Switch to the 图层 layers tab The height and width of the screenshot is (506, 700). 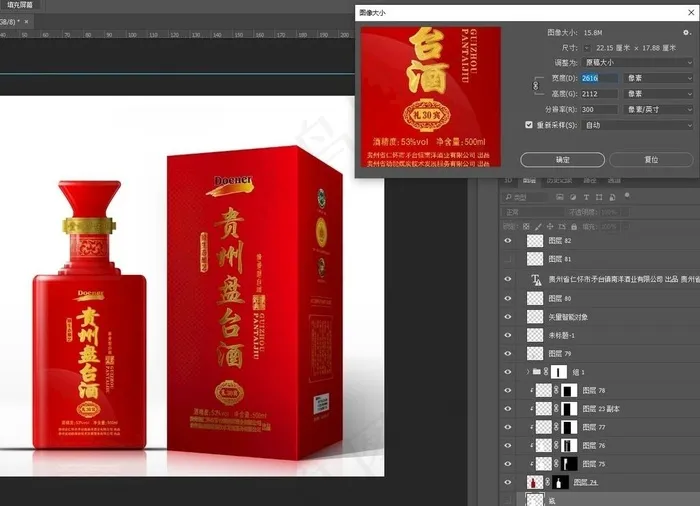529,180
